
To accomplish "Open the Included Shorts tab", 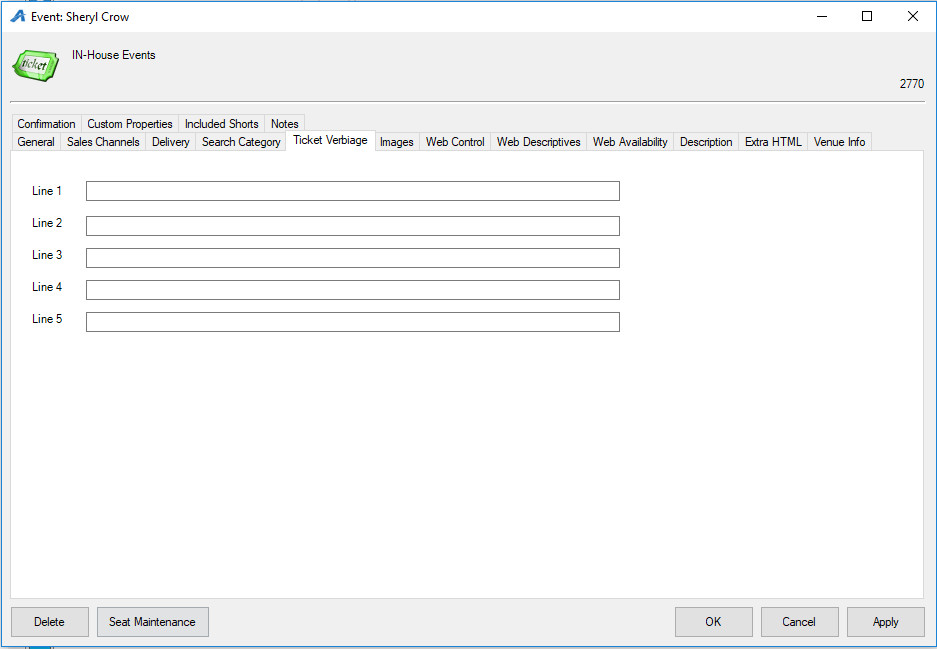I will [221, 124].
